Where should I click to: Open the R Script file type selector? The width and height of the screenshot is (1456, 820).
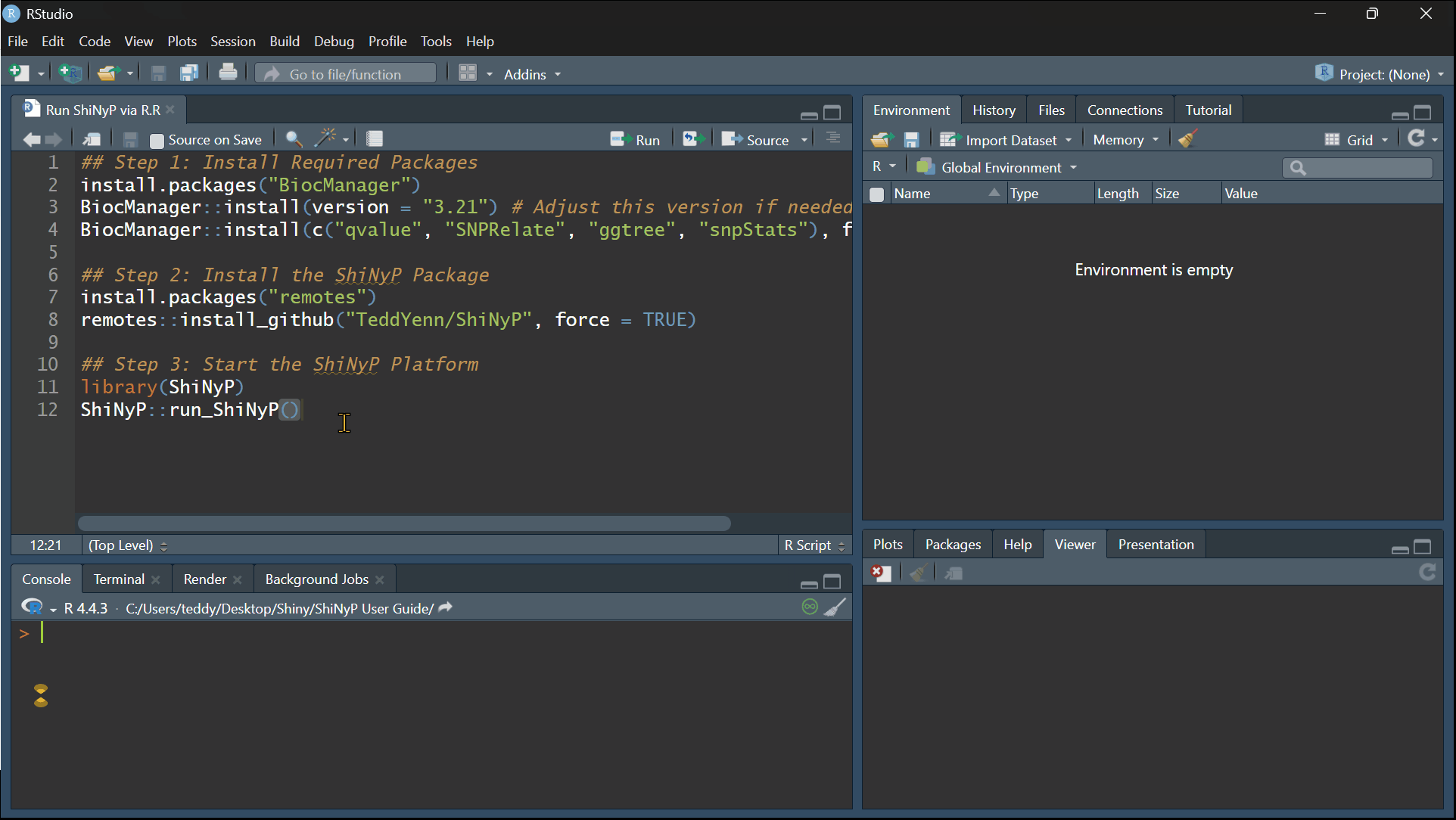pos(814,545)
